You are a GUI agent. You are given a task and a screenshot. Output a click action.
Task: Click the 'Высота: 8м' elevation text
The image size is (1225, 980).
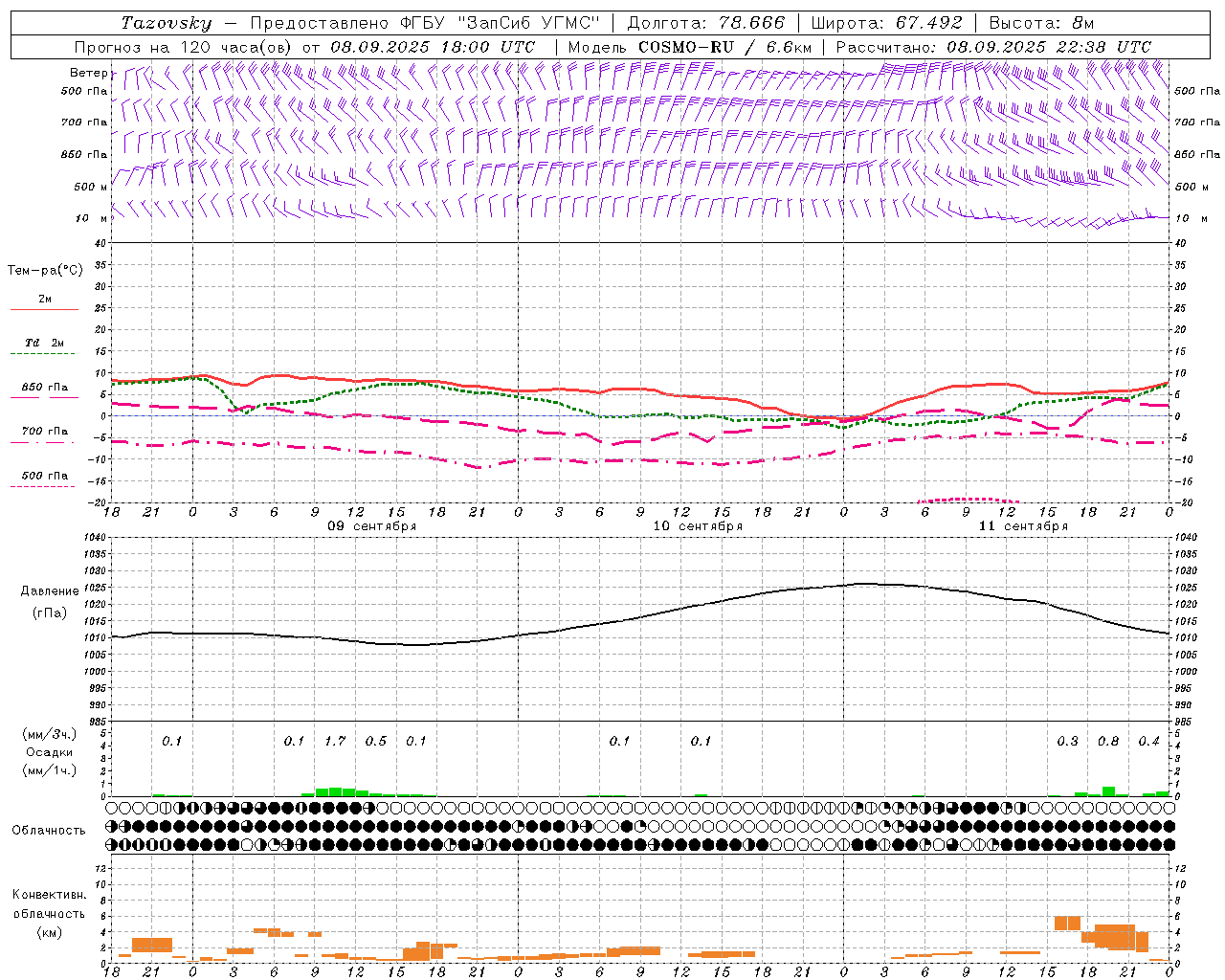(x=1041, y=23)
